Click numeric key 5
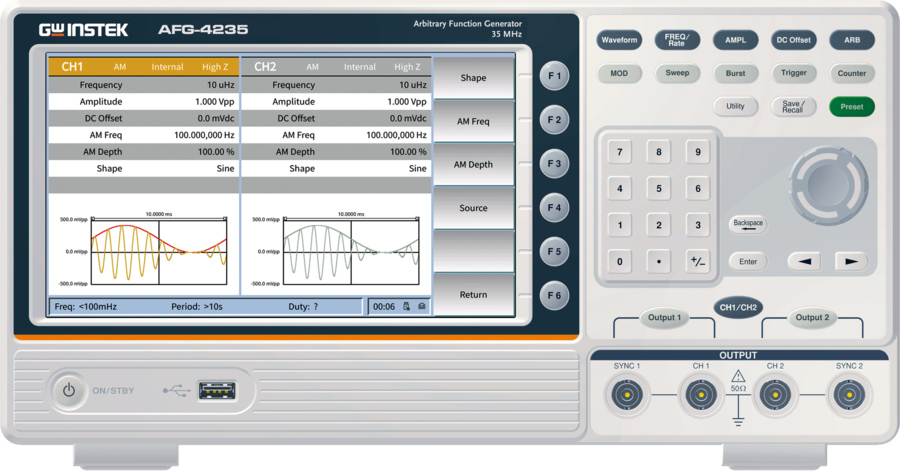Screen dimensions: 900x471 (x=658, y=188)
